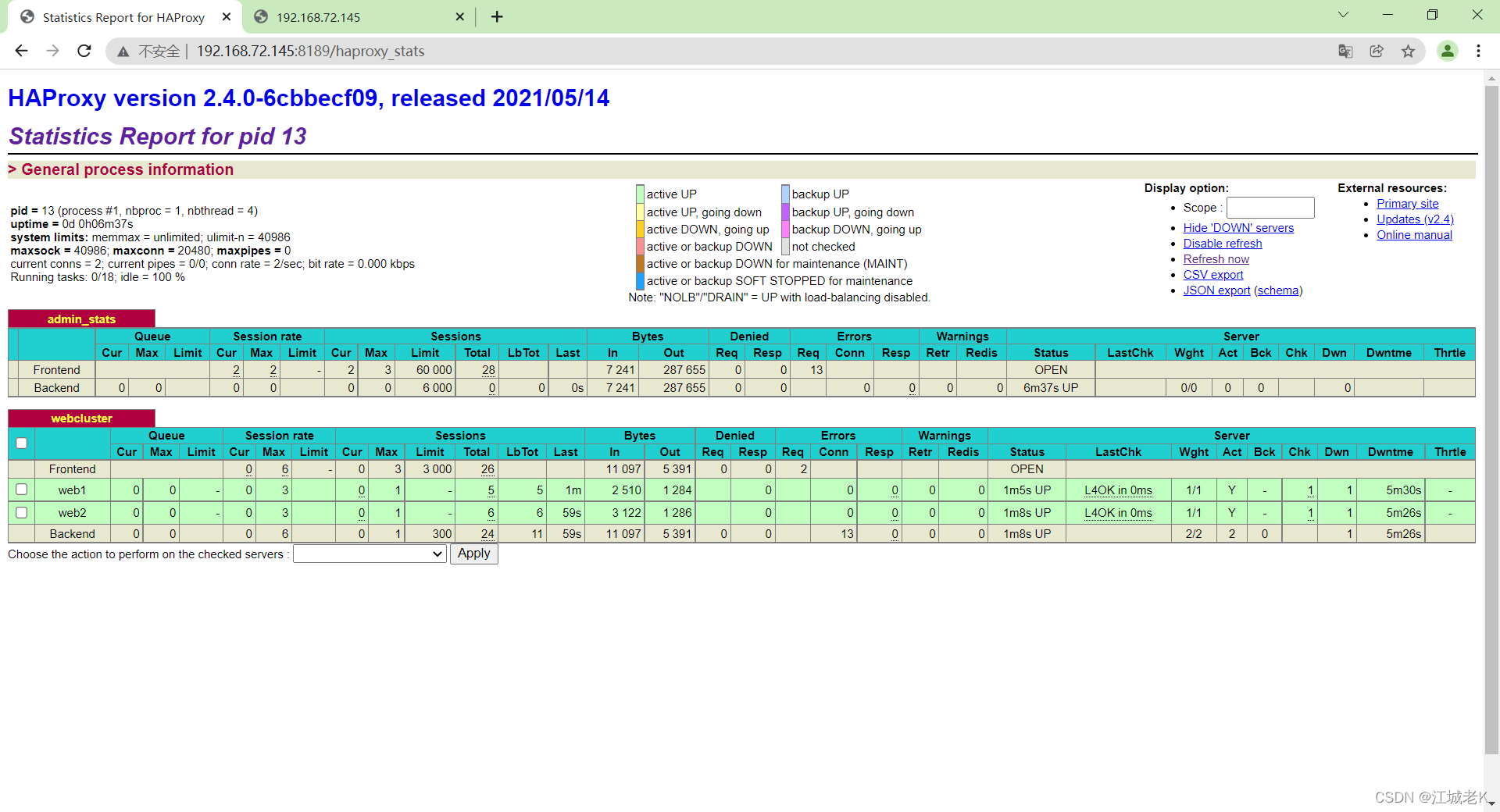1500x812 pixels.
Task: Click web2 Bytes In value 3 122
Action: pyautogui.click(x=626, y=513)
